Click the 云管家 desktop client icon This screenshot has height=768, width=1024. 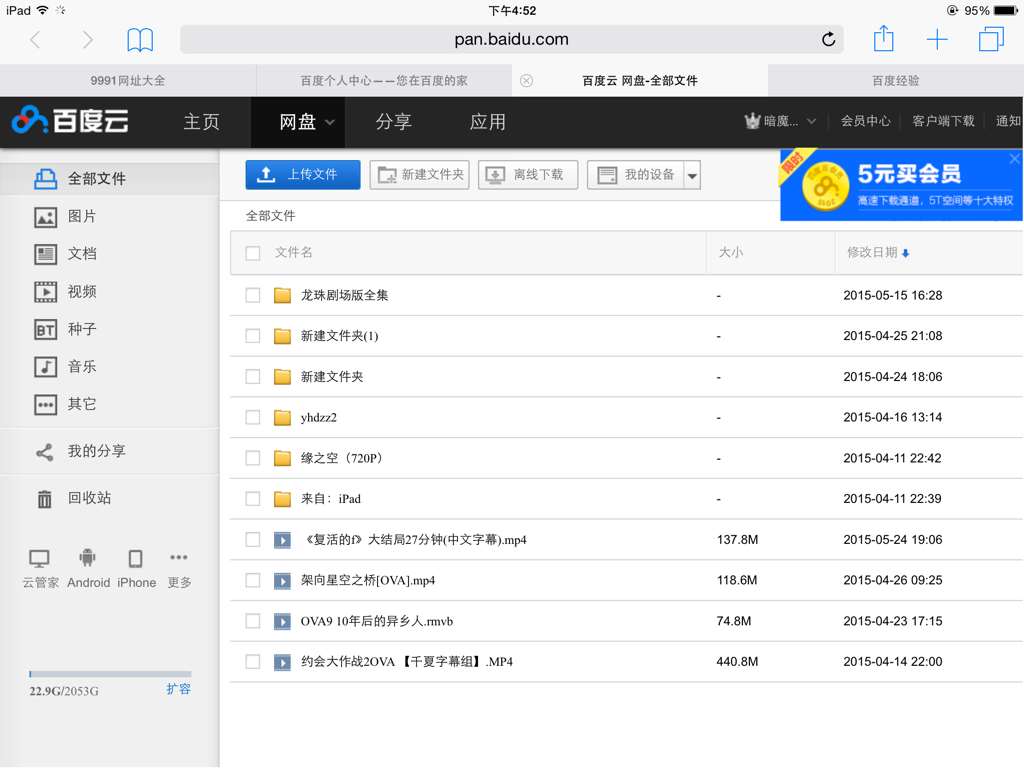coord(39,558)
